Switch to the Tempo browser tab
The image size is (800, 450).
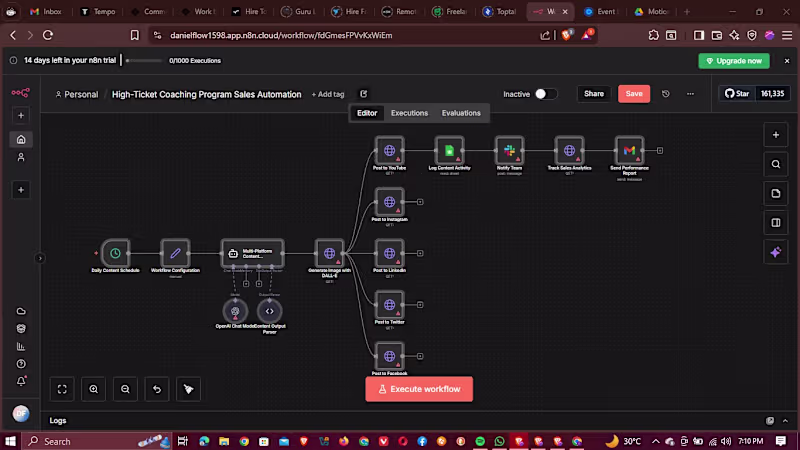pos(98,11)
